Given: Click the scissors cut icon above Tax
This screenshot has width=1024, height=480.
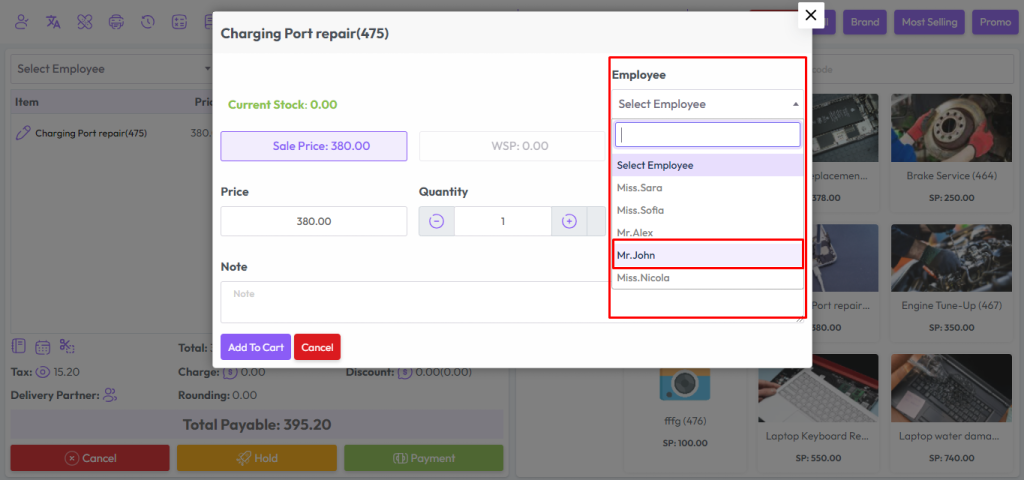Looking at the screenshot, I should (x=67, y=347).
